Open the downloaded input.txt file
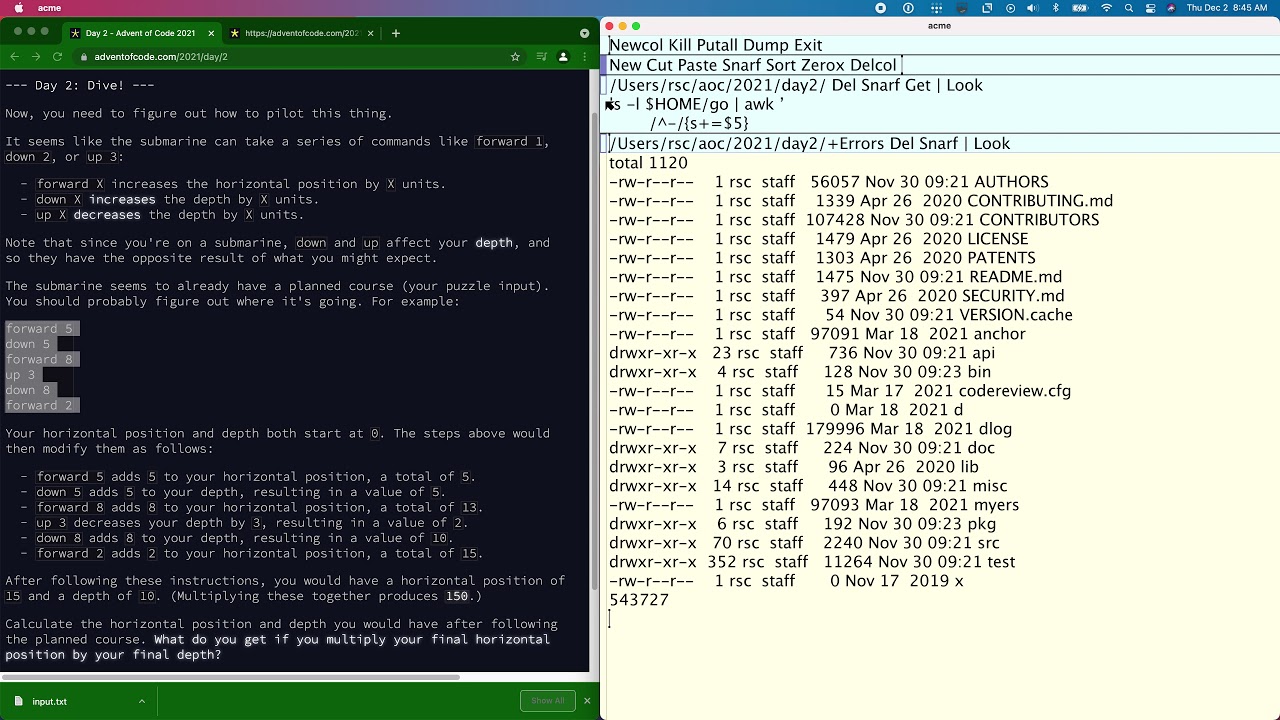The image size is (1280, 720). pos(50,701)
